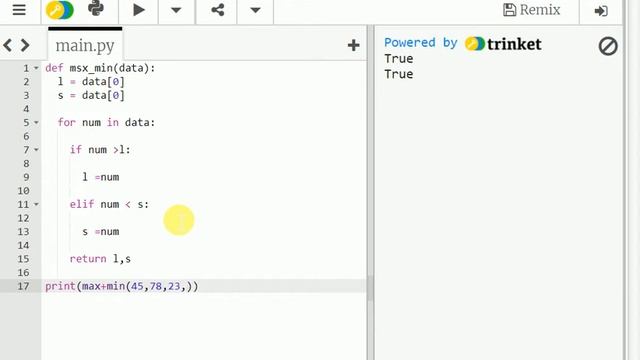Click the editor vertical scrollbar
640x360 pixels.
(x=370, y=288)
